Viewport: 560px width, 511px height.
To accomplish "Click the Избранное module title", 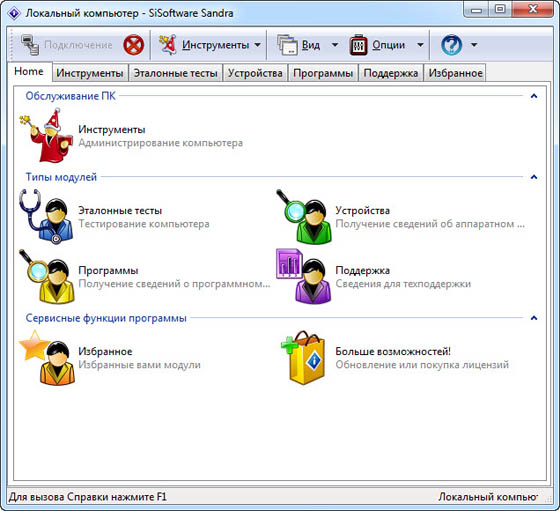I will pyautogui.click(x=106, y=351).
